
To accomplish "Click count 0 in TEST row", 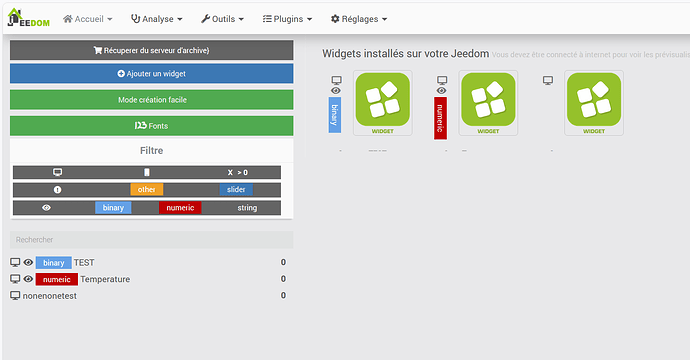I will tap(283, 262).
